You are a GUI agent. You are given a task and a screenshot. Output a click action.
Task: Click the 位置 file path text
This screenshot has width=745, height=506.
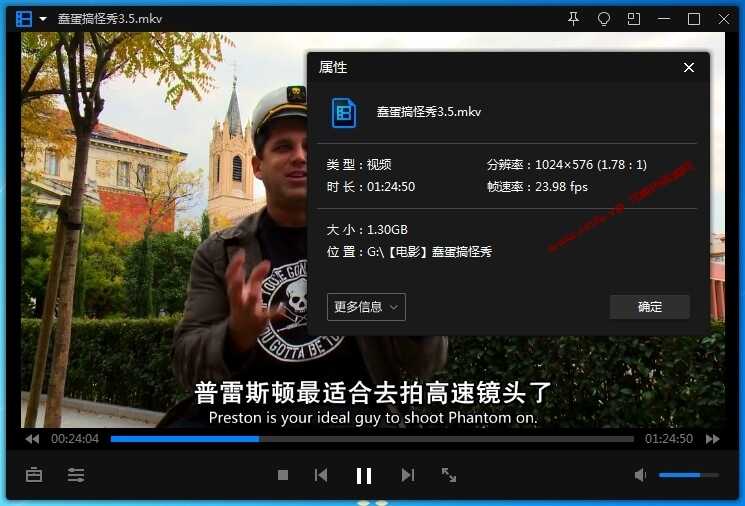409,252
